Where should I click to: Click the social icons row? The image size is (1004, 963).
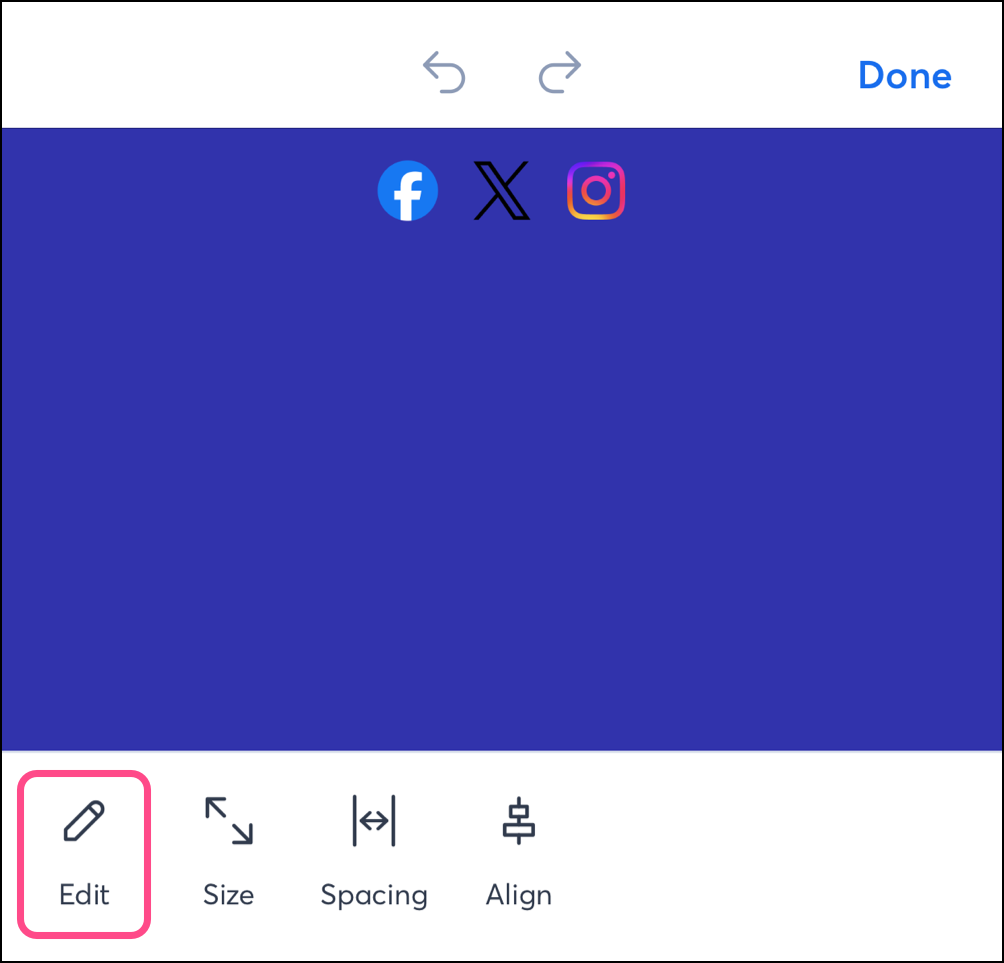pyautogui.click(x=502, y=190)
